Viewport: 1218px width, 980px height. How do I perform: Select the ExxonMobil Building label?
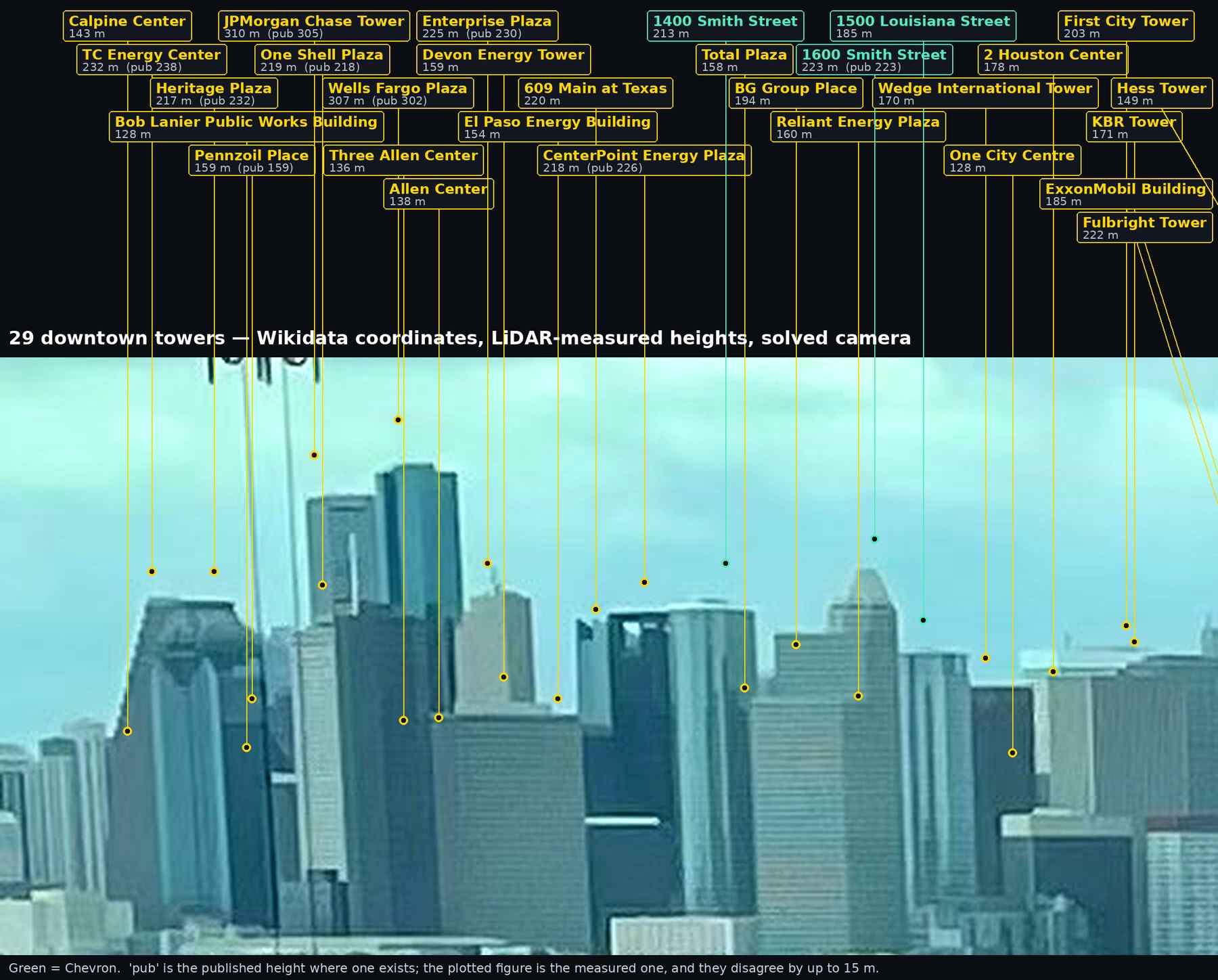[x=1126, y=194]
